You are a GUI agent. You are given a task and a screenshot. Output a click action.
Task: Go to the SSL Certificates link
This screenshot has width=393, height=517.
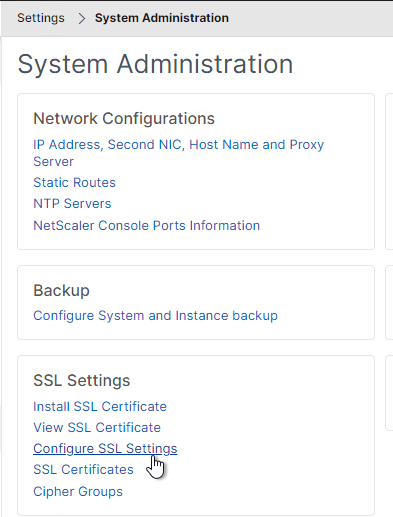tap(83, 470)
